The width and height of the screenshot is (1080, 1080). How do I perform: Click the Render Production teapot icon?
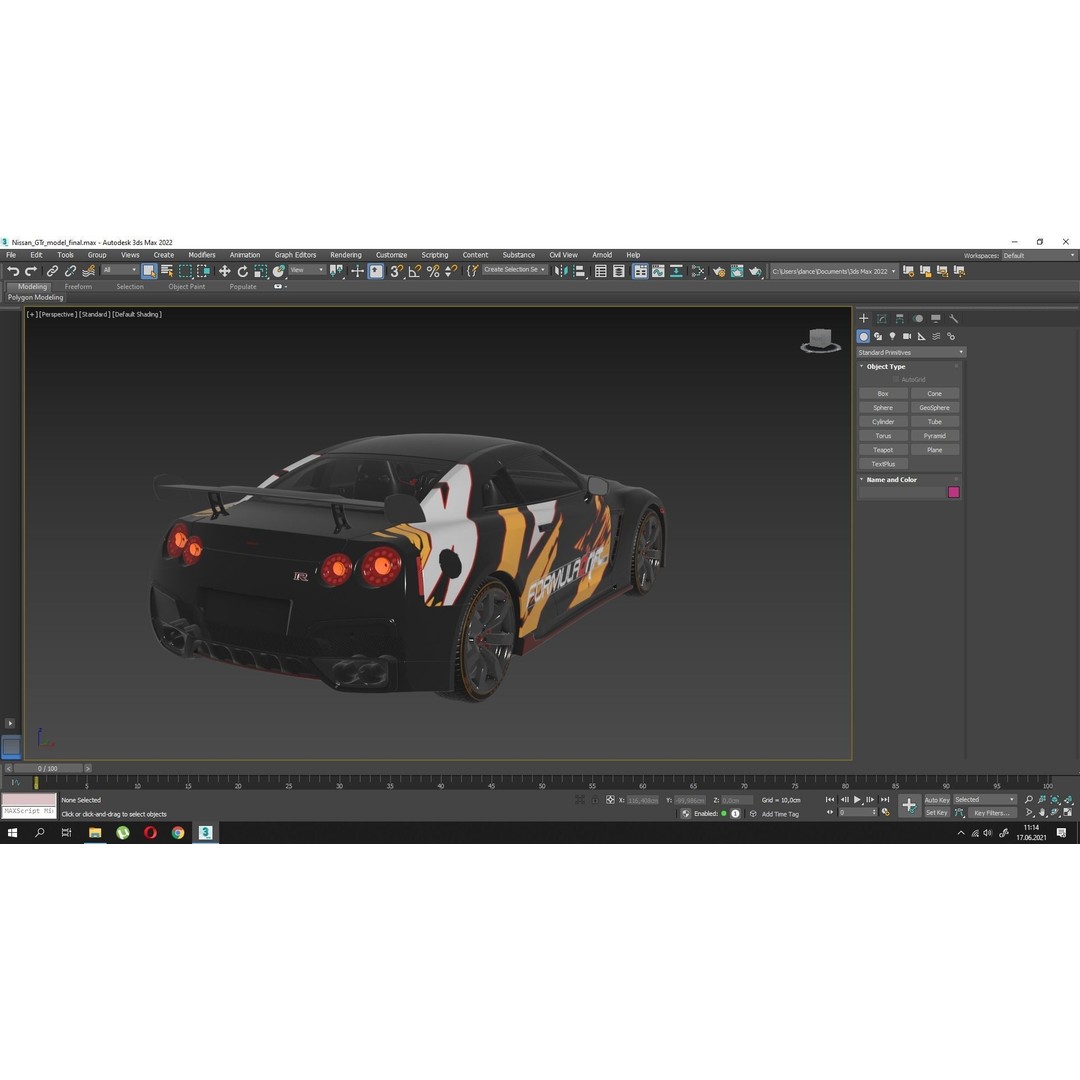tap(756, 271)
